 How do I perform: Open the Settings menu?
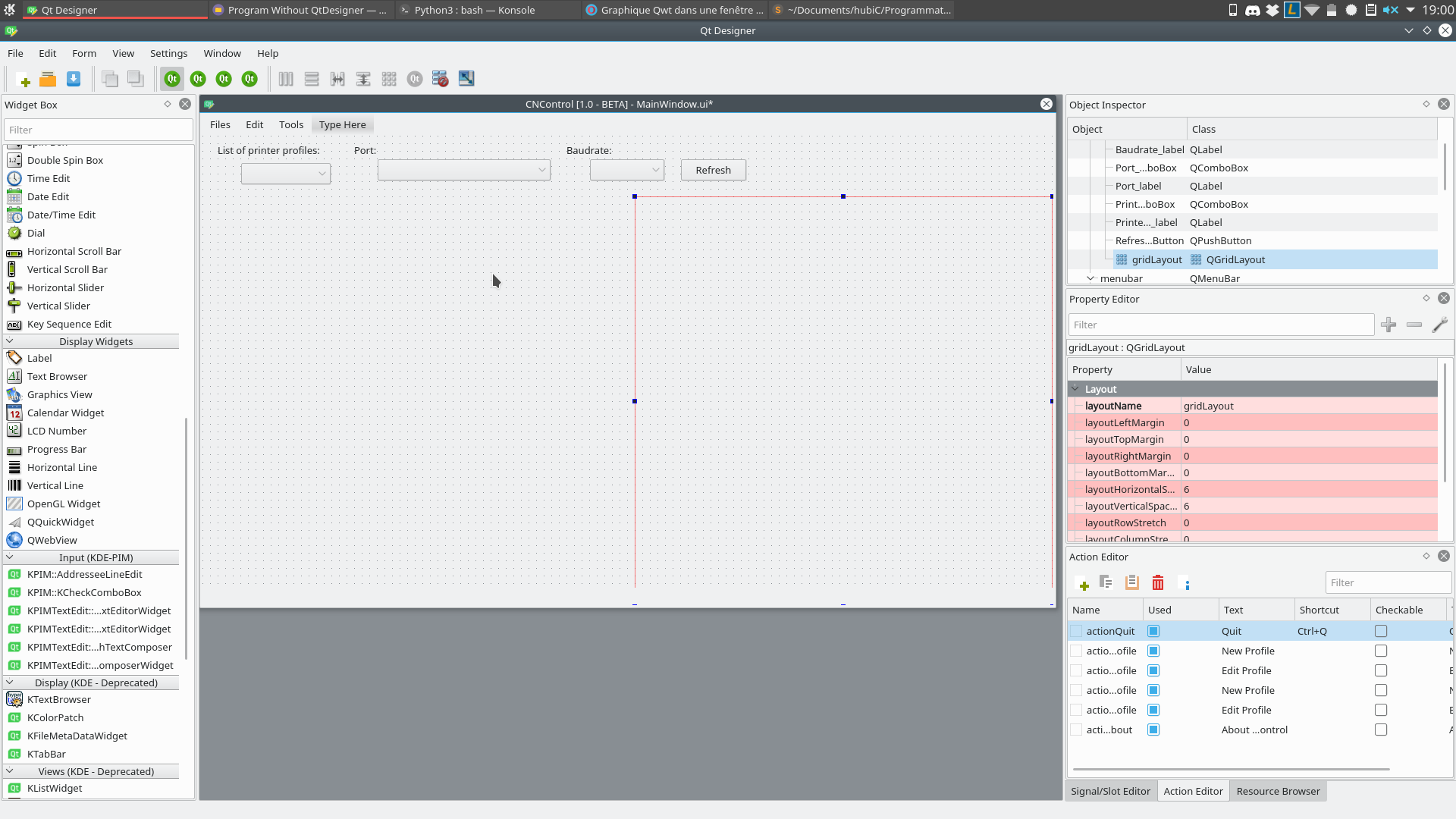pyautogui.click(x=168, y=53)
